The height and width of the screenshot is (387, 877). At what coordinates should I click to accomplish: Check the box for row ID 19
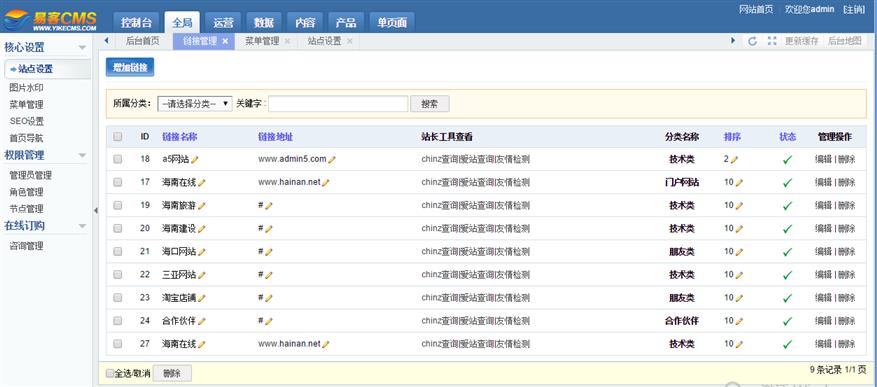(x=117, y=206)
